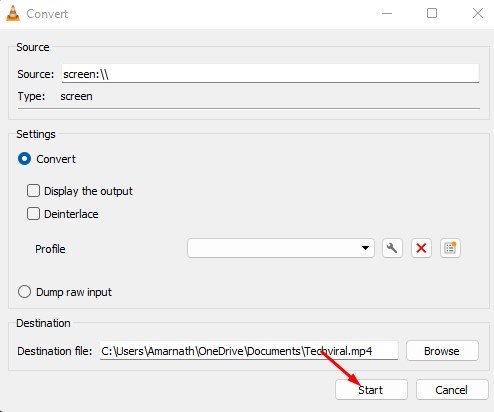Open profile editor via wrench icon
494x412 pixels.
pos(392,248)
